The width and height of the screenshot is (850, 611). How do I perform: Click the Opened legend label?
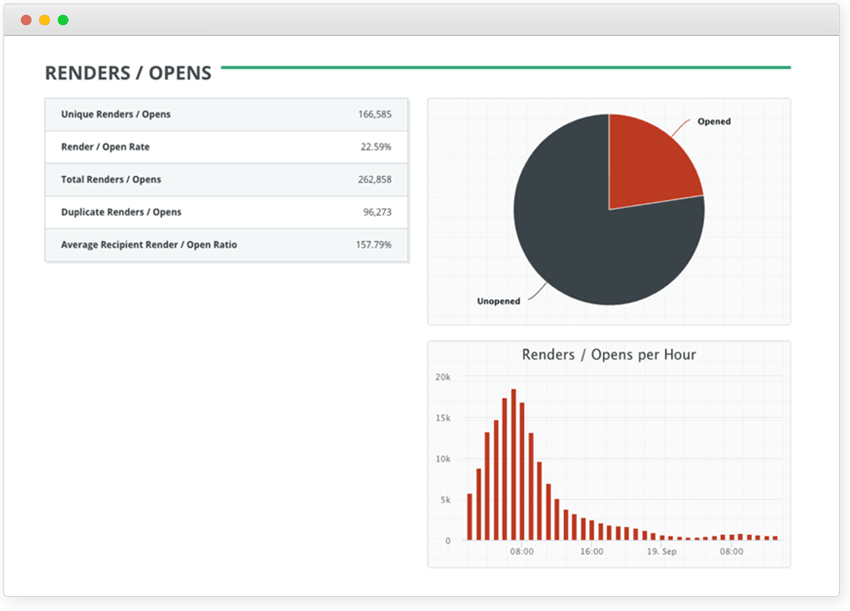coord(716,121)
